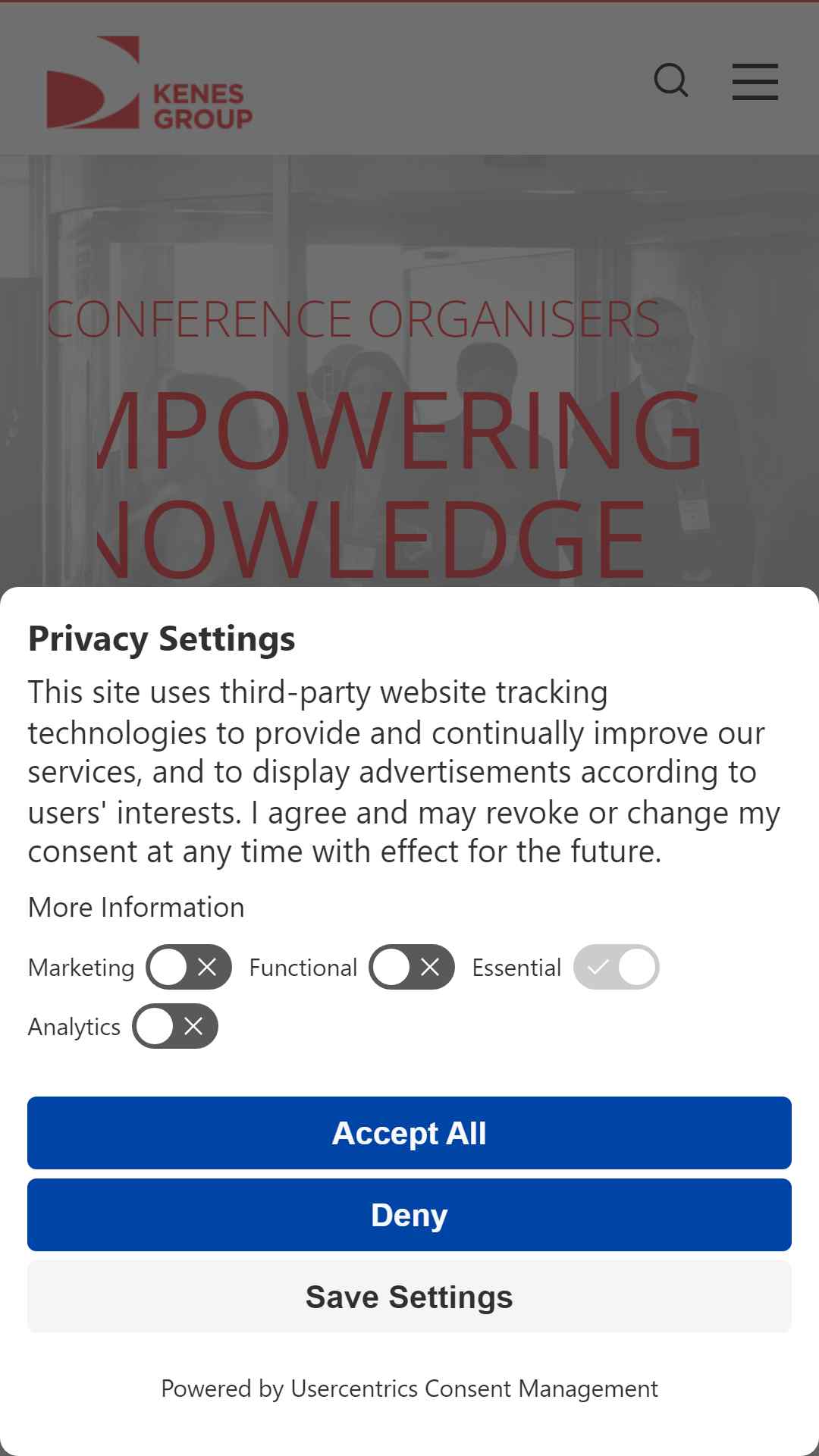Click the Analytics category label
This screenshot has width=819, height=1456.
point(74,1027)
